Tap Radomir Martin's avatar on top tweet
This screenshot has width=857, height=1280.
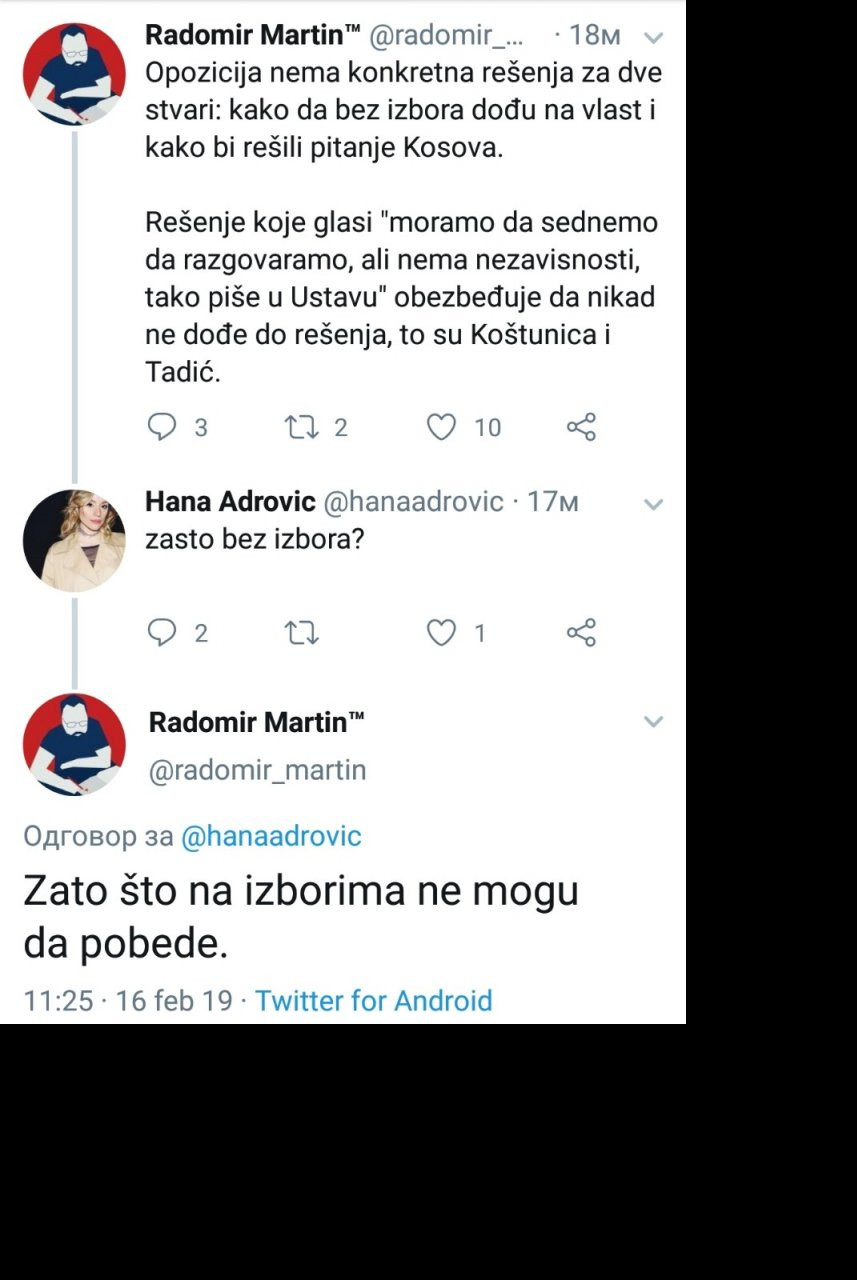tap(74, 73)
